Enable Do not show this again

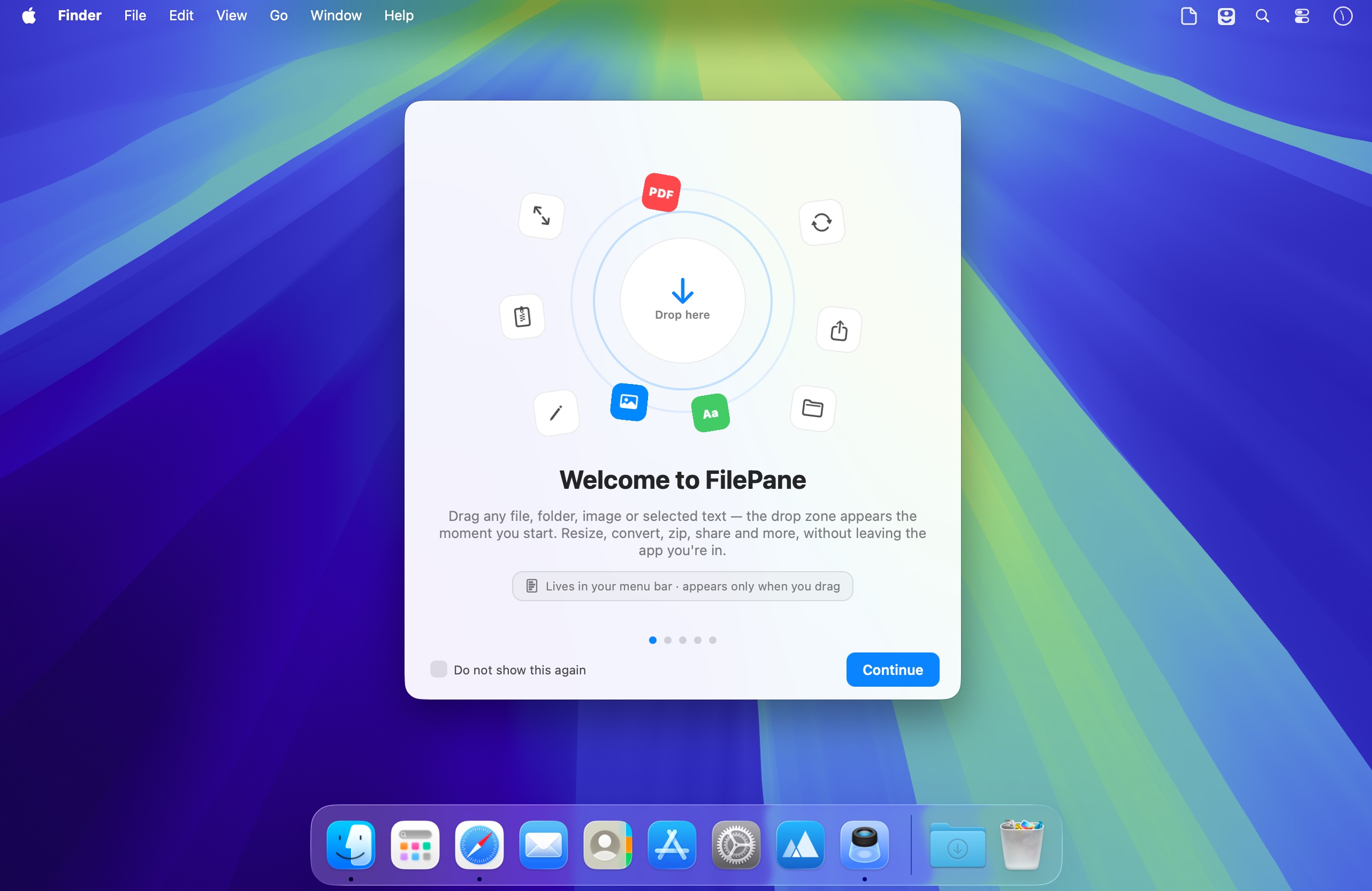(x=439, y=669)
